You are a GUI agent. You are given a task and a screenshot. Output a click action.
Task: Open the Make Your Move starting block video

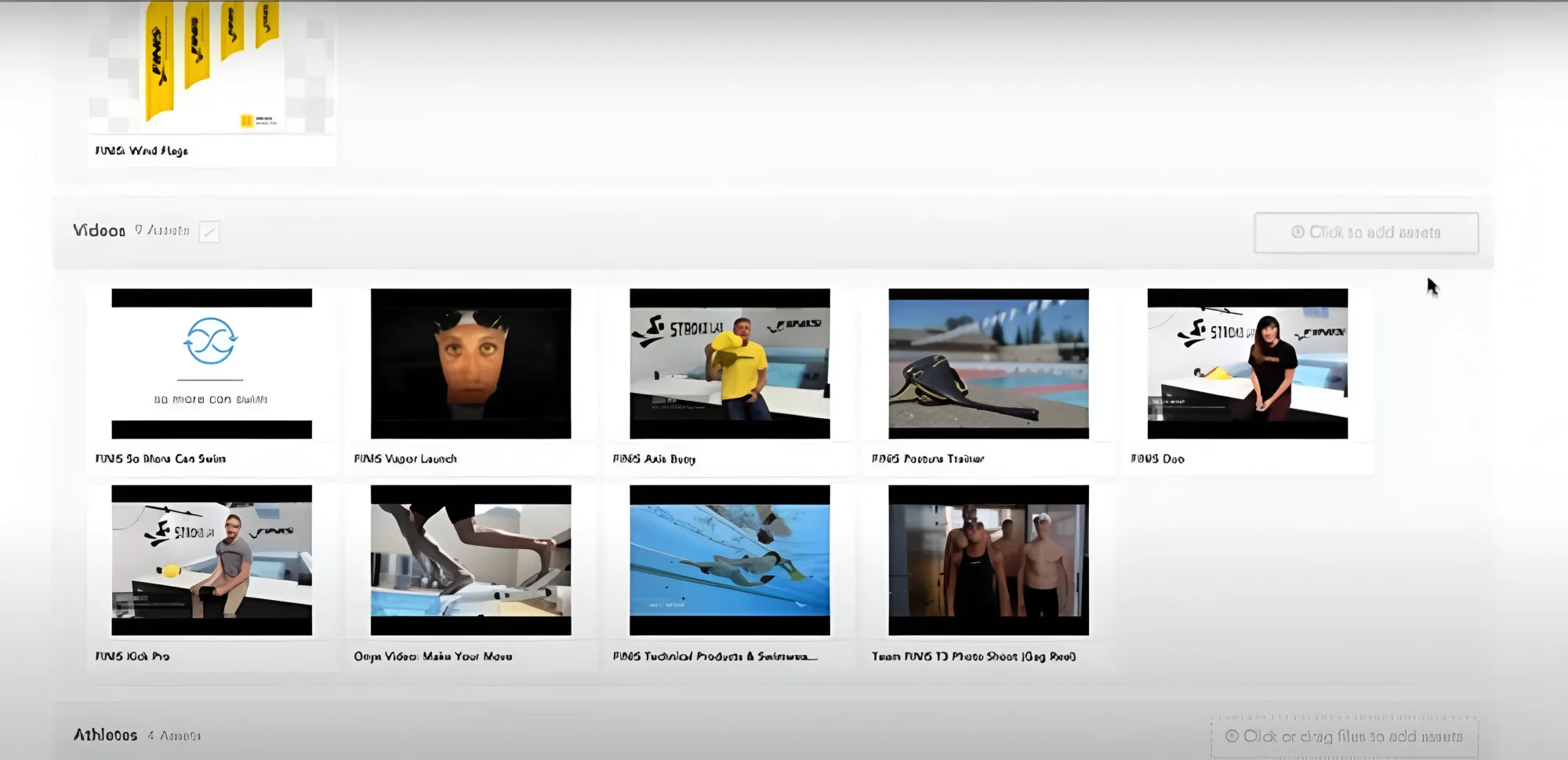pyautogui.click(x=470, y=560)
